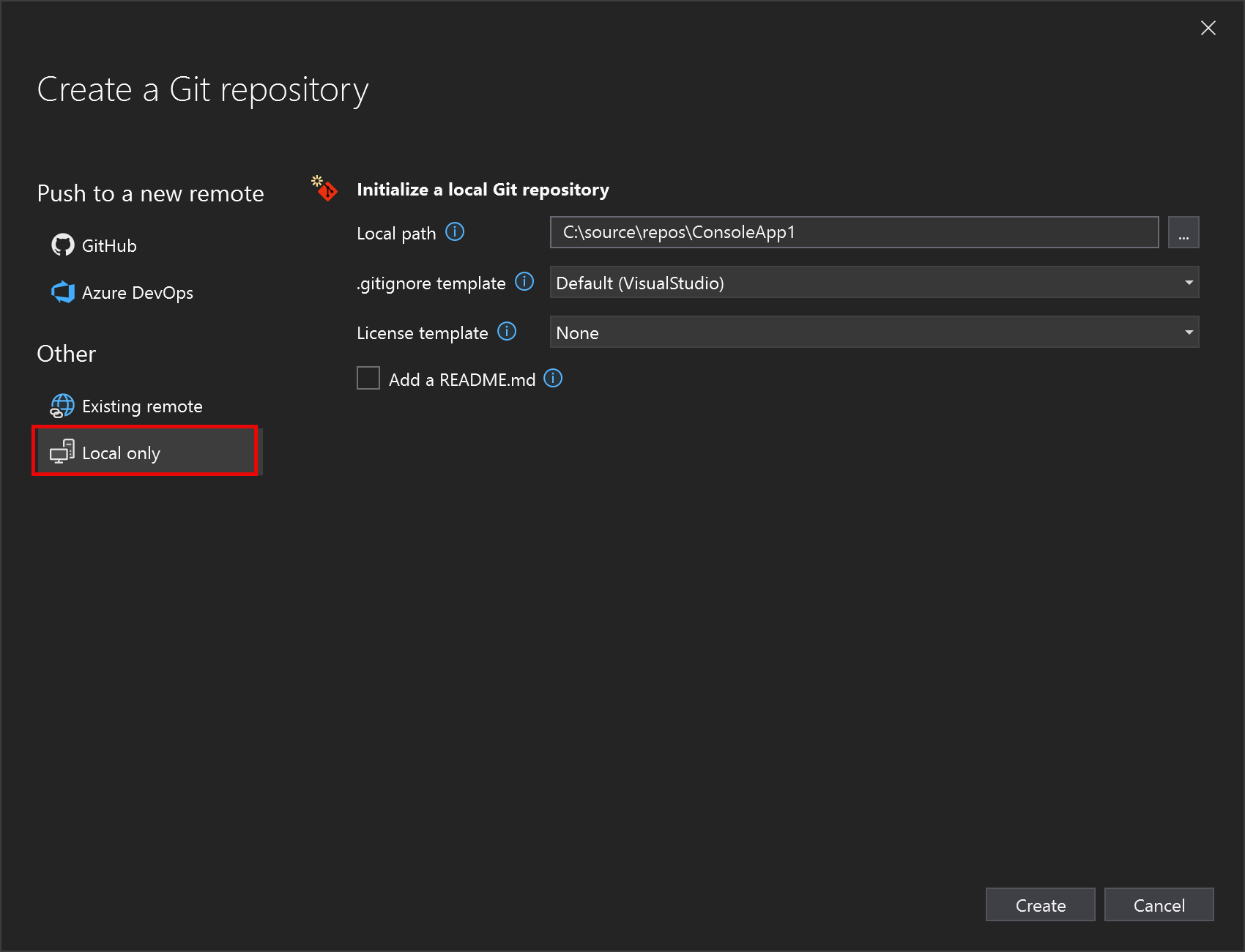Select the Local only monitor icon

coord(62,452)
